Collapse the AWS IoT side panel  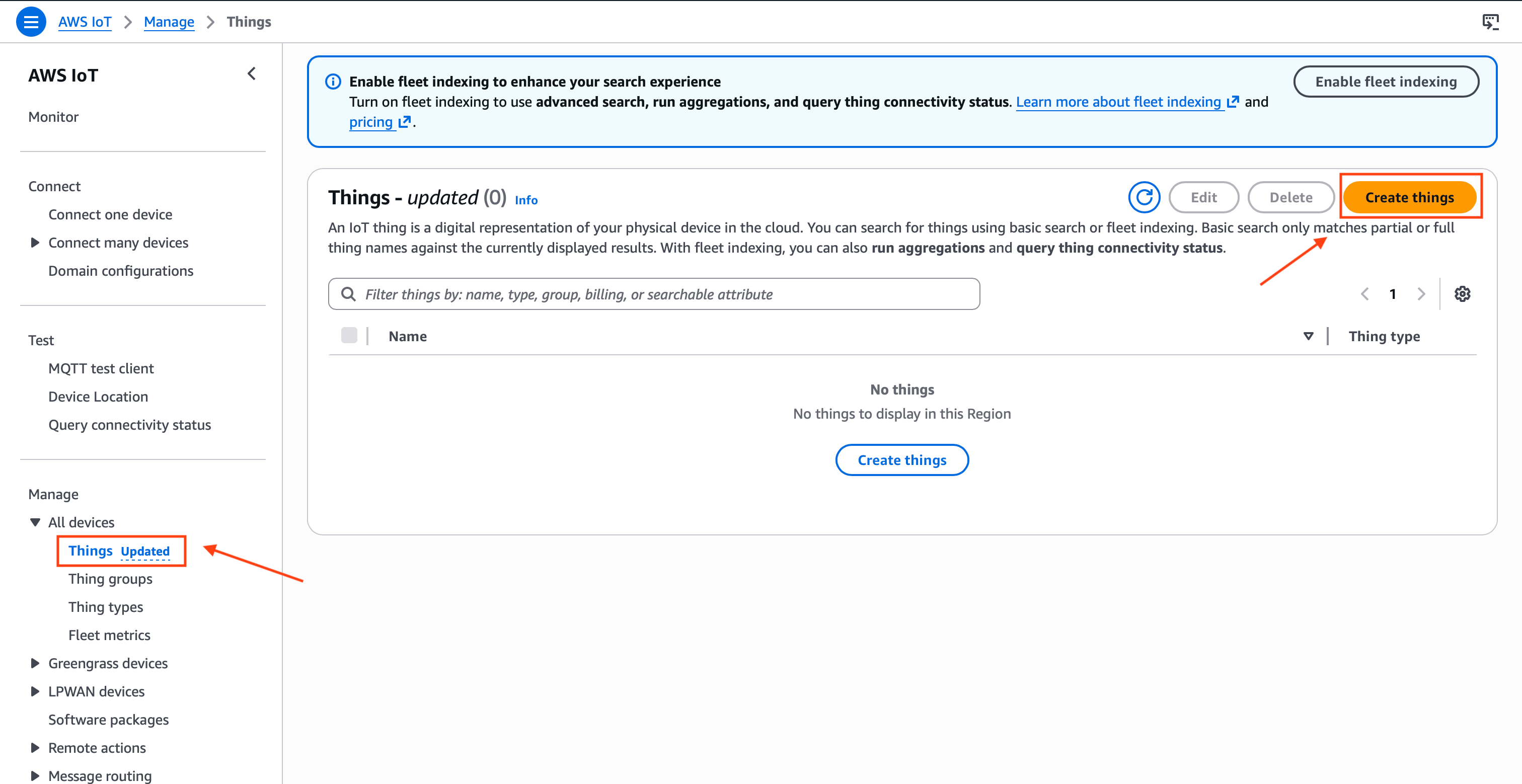(x=251, y=73)
